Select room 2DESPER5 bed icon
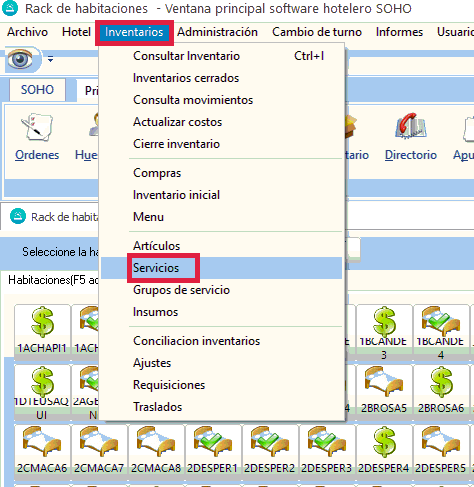 (x=441, y=442)
